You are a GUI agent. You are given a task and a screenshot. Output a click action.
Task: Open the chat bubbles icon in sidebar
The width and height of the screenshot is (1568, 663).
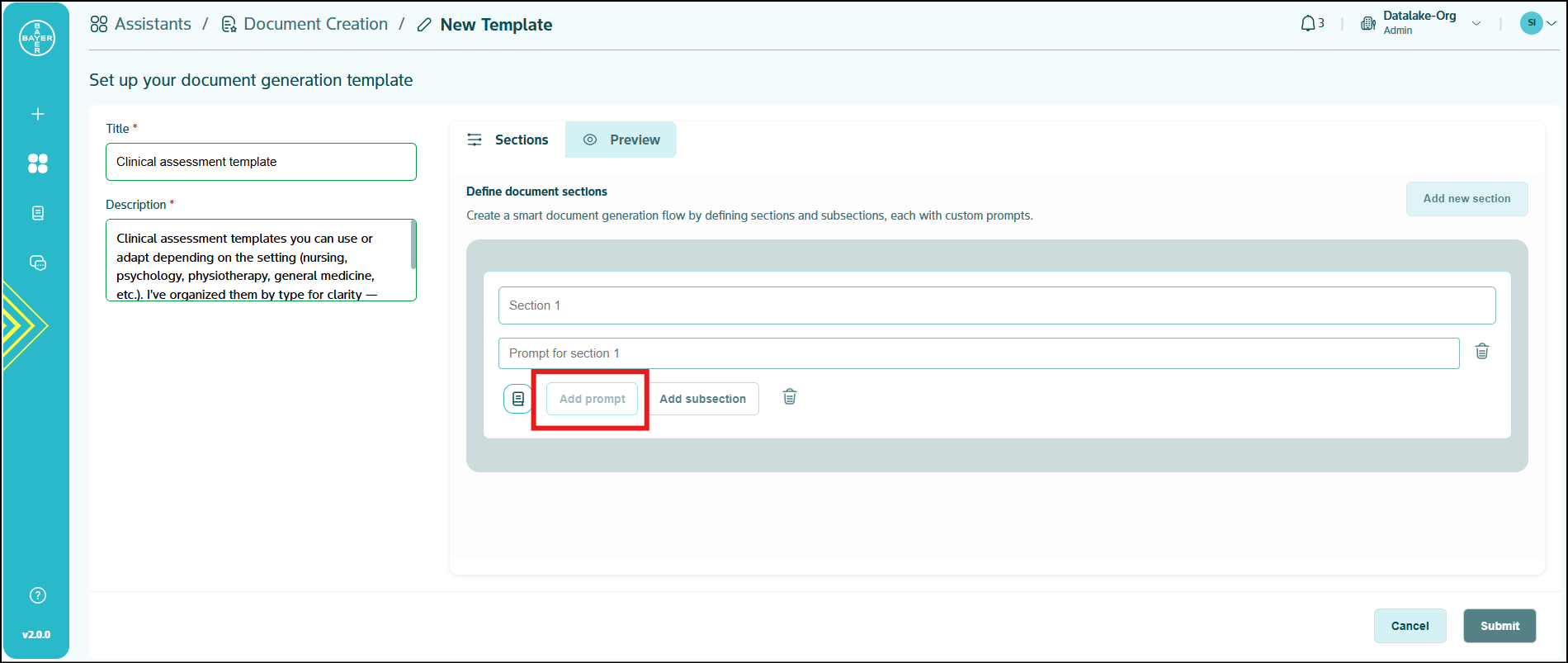[x=38, y=263]
